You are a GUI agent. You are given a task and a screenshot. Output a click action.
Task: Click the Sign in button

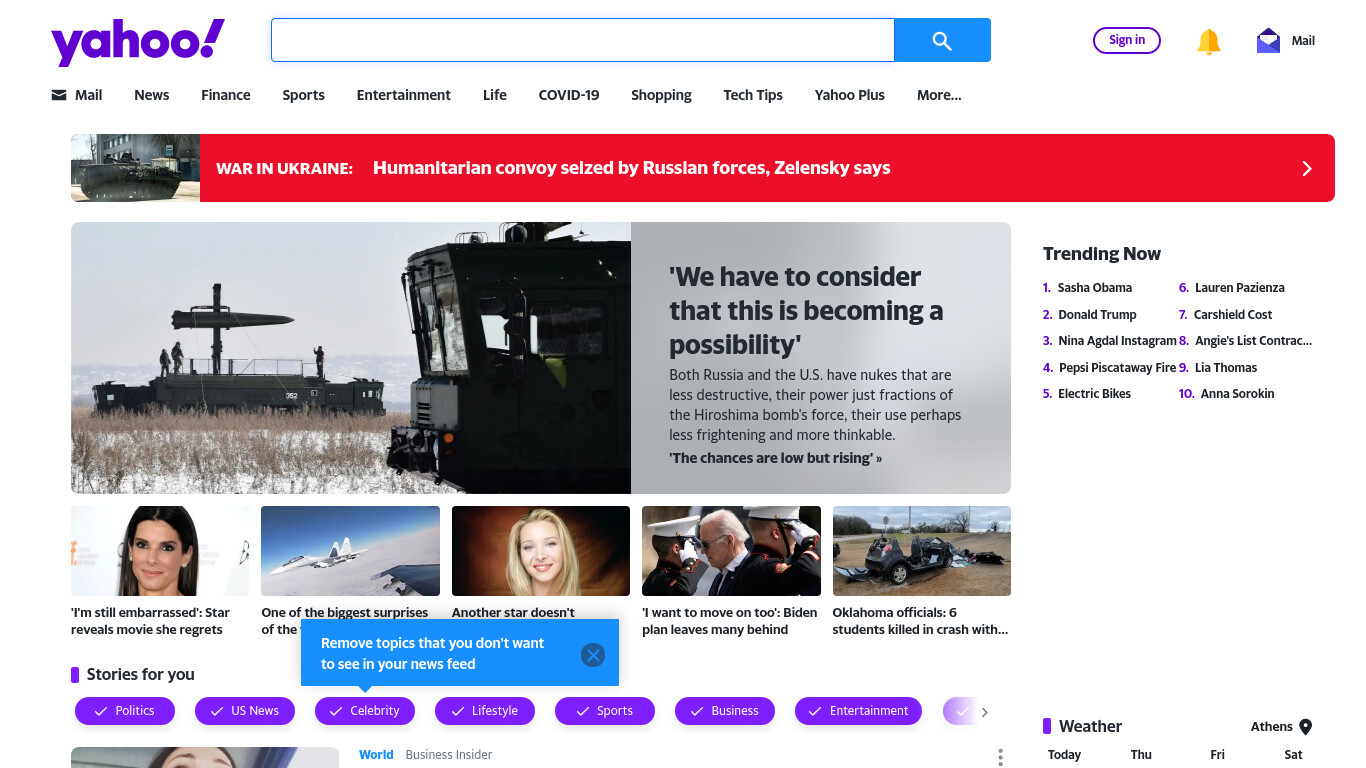coord(1127,40)
